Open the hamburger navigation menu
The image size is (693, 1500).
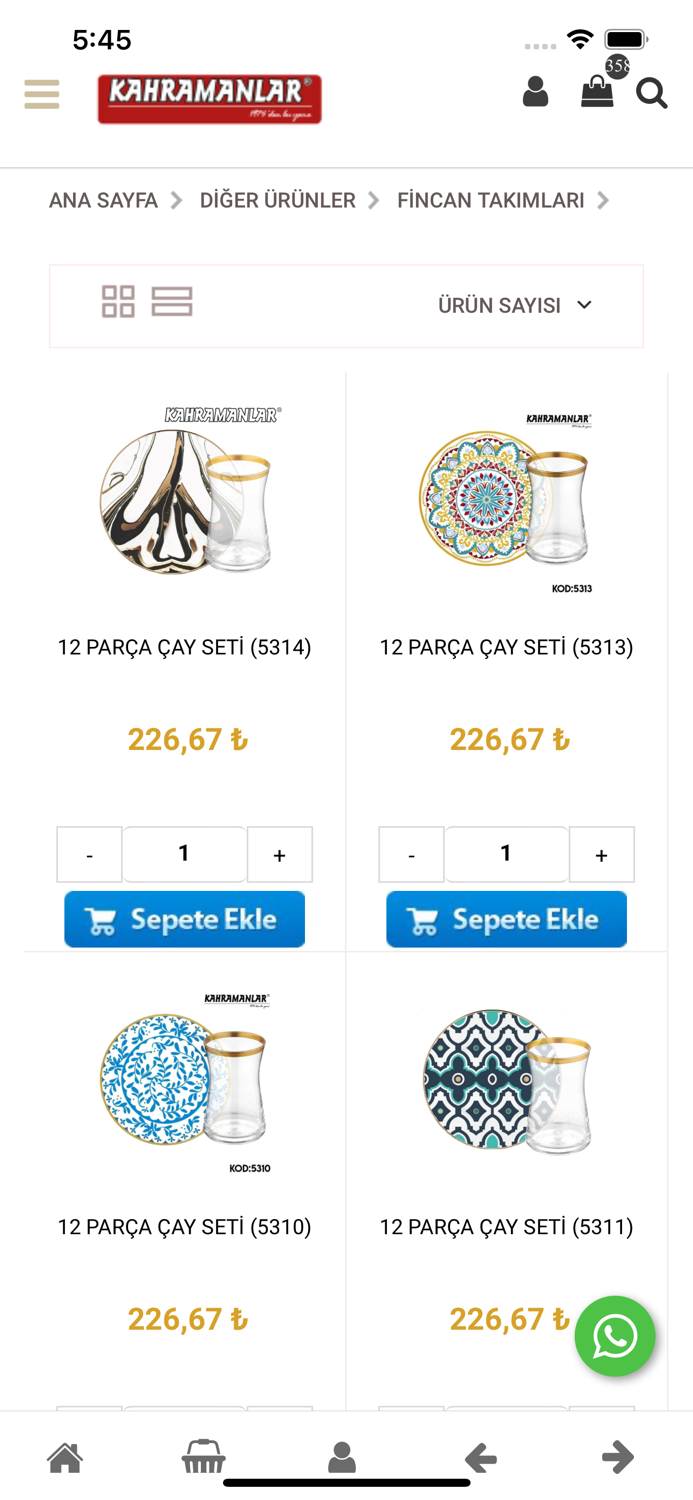(x=41, y=93)
